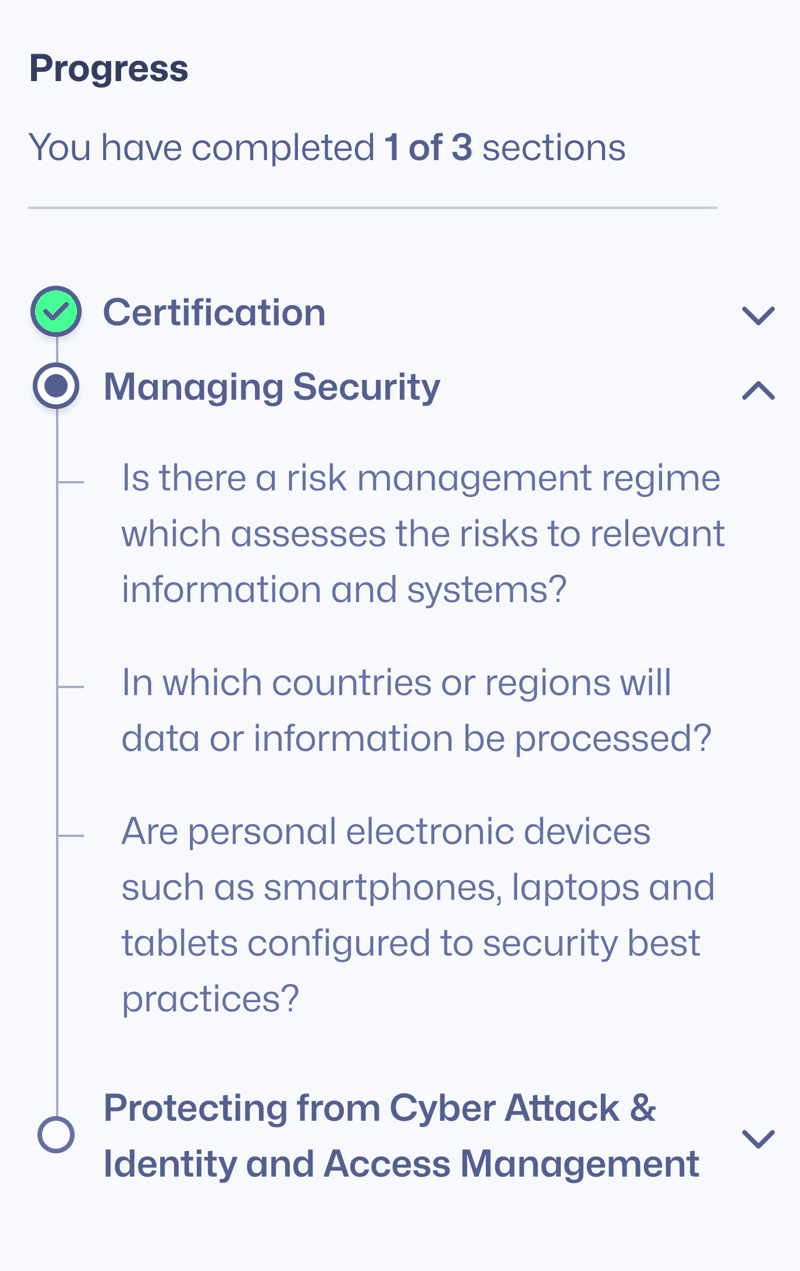Click the empty step circle beside Protecting from Cyber Attack
The height and width of the screenshot is (1271, 800).
coord(56,1135)
